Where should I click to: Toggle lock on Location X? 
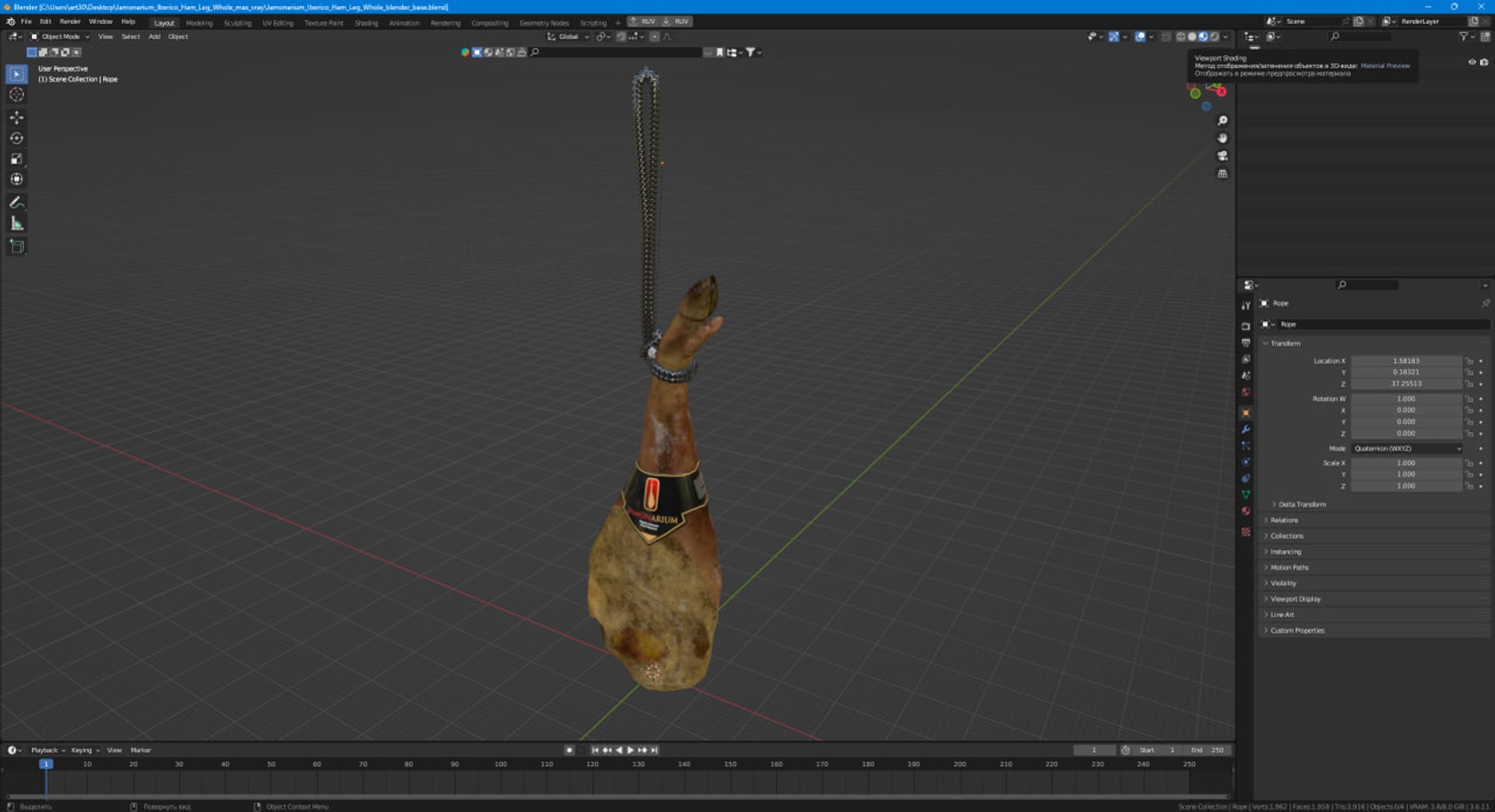coord(1469,361)
